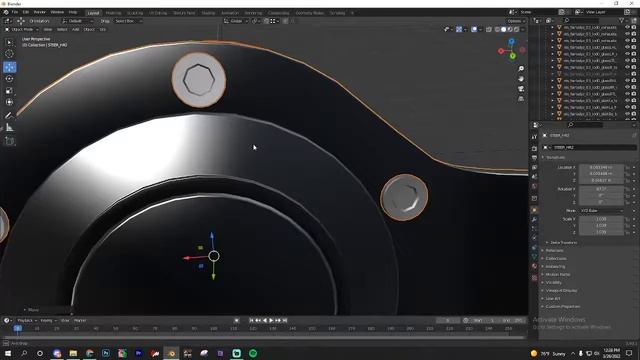The image size is (640, 360).
Task: Toggle auto keying record button in timeline
Action: pos(236,320)
